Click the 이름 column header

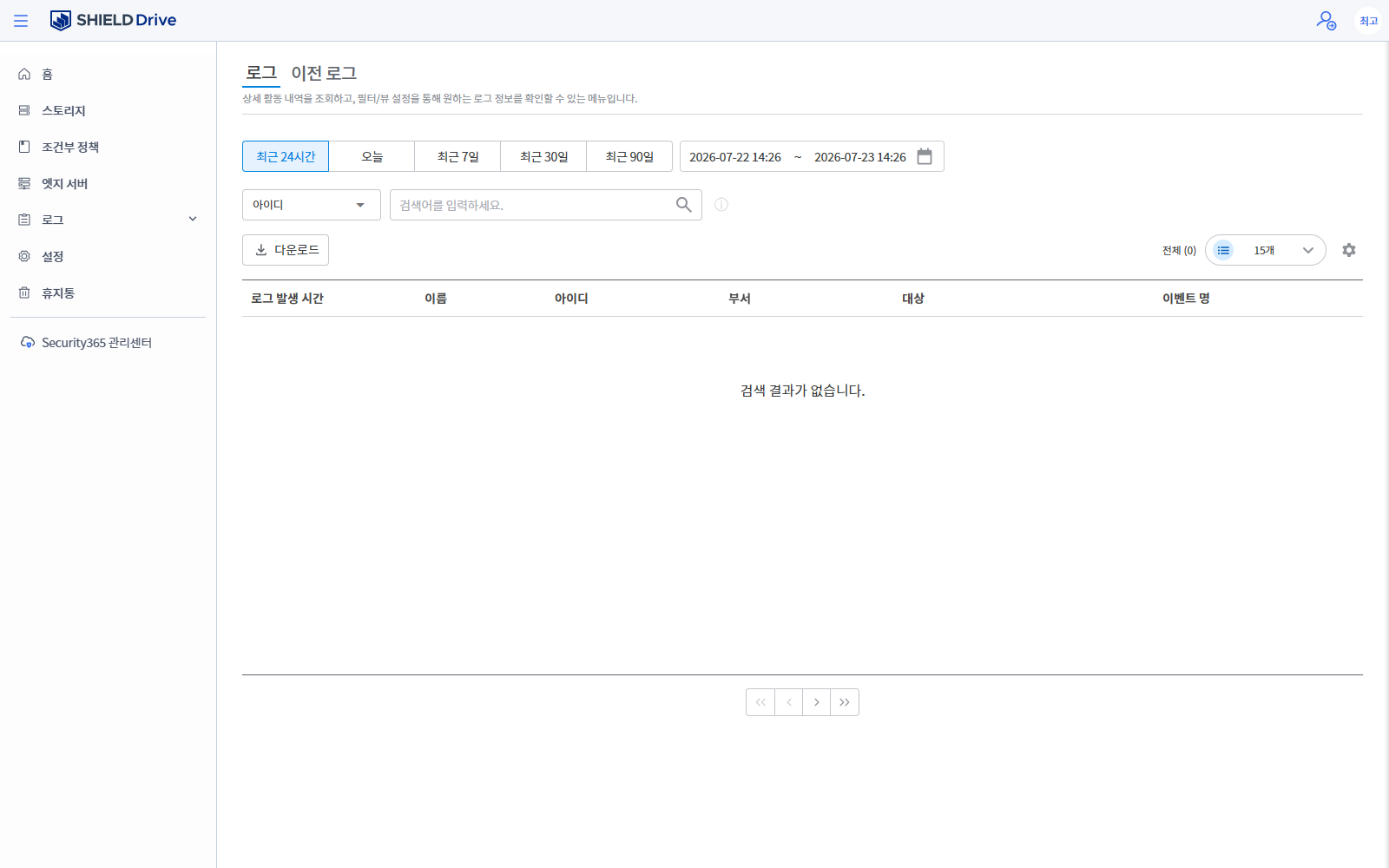436,299
